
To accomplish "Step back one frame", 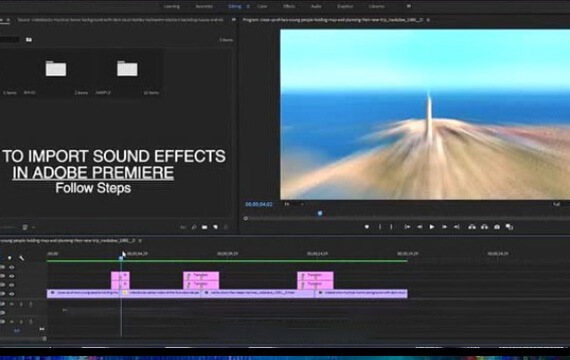I will [x=420, y=227].
